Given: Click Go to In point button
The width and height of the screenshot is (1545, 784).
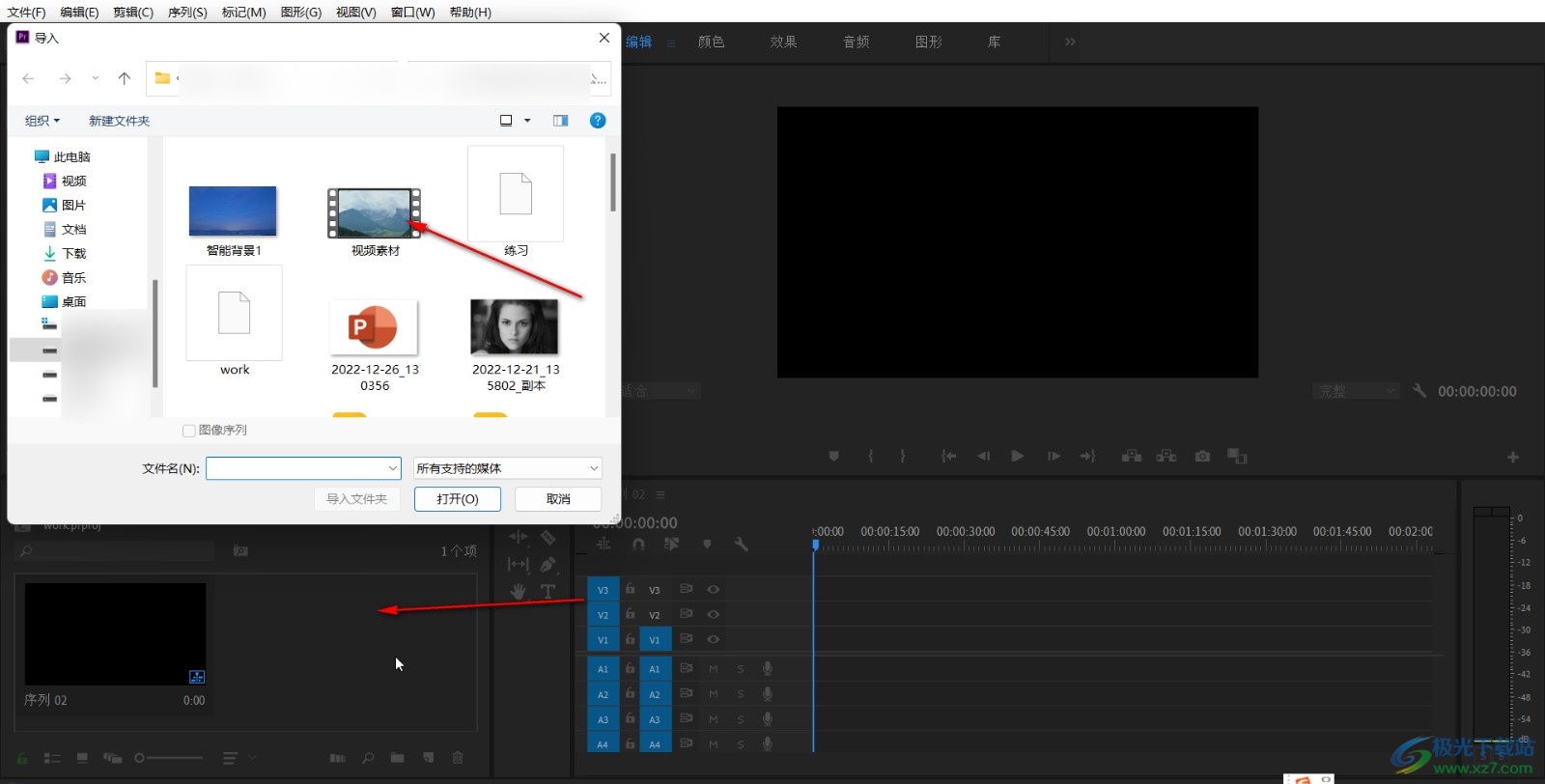Looking at the screenshot, I should pos(949,456).
